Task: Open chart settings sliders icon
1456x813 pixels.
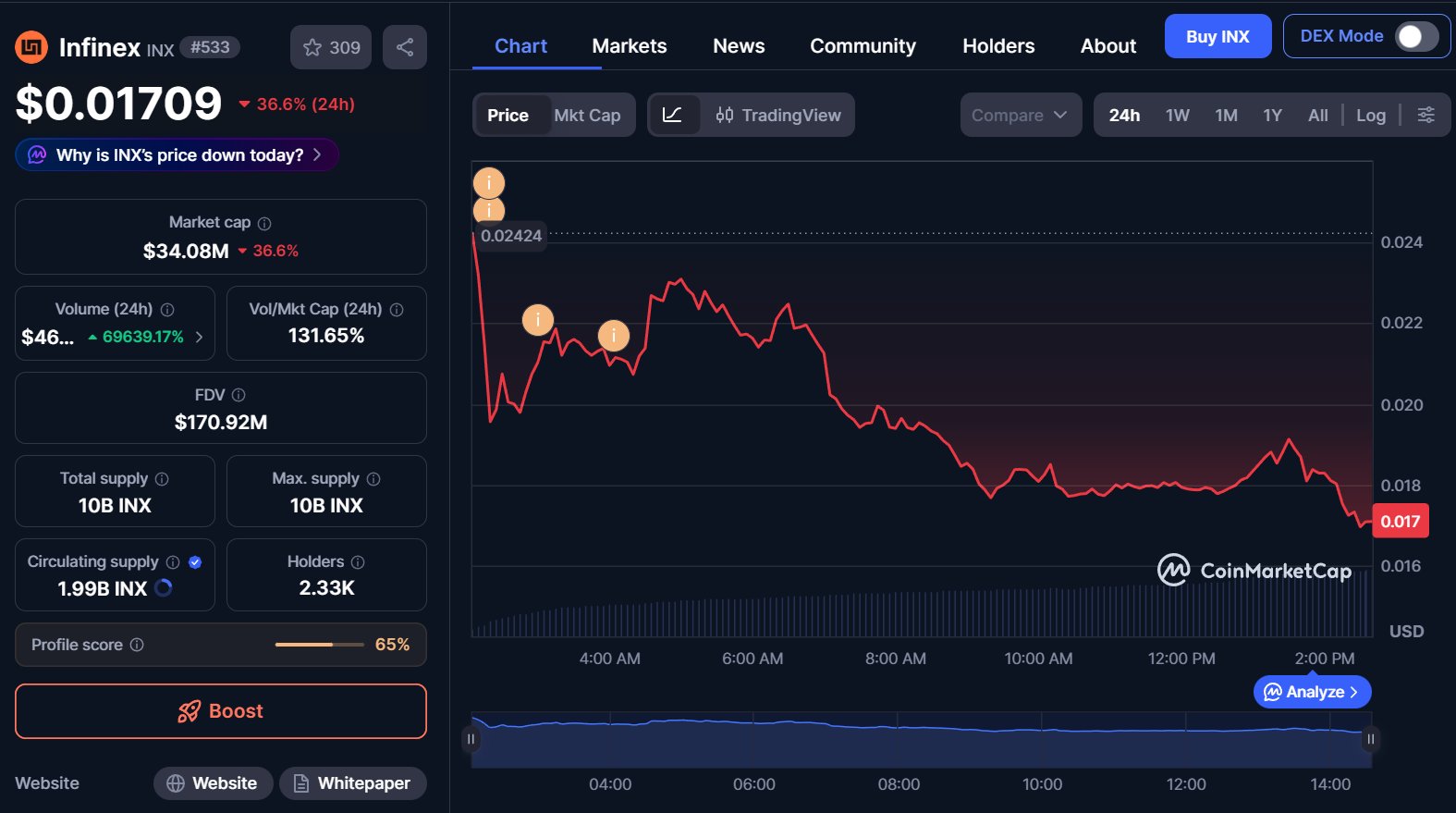Action: click(x=1425, y=115)
